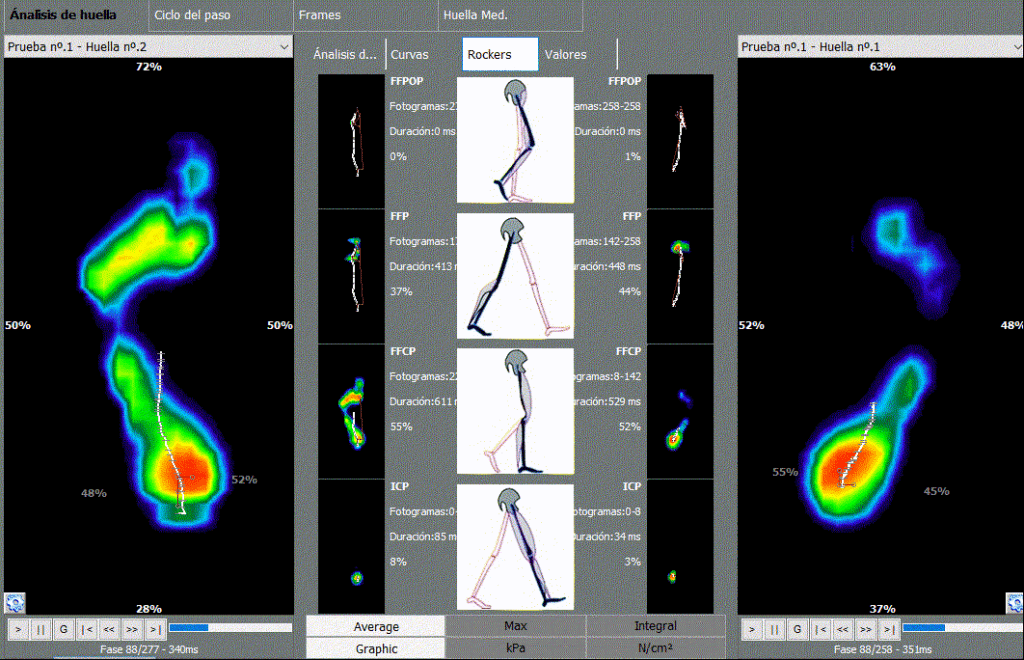1024x660 pixels.
Task: Step forward with >> on right footprint
Action: pyautogui.click(x=865, y=629)
